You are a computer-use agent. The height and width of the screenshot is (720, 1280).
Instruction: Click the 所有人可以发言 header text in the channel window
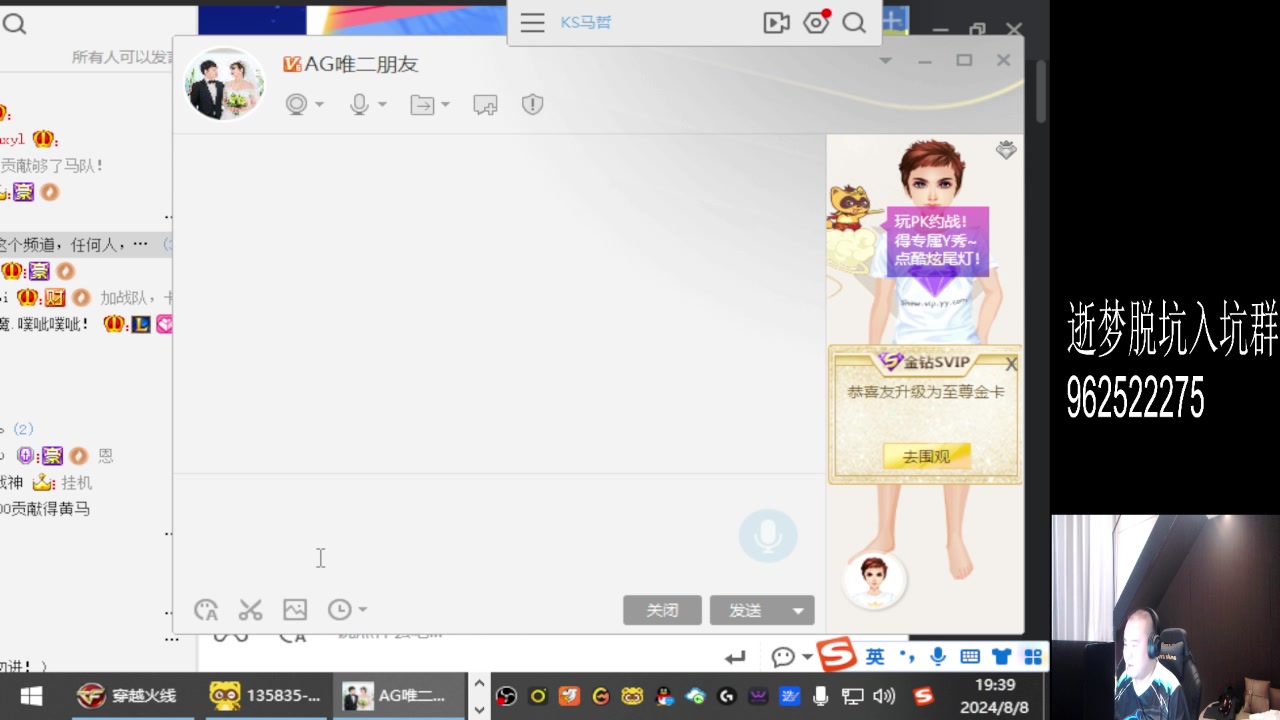click(123, 57)
